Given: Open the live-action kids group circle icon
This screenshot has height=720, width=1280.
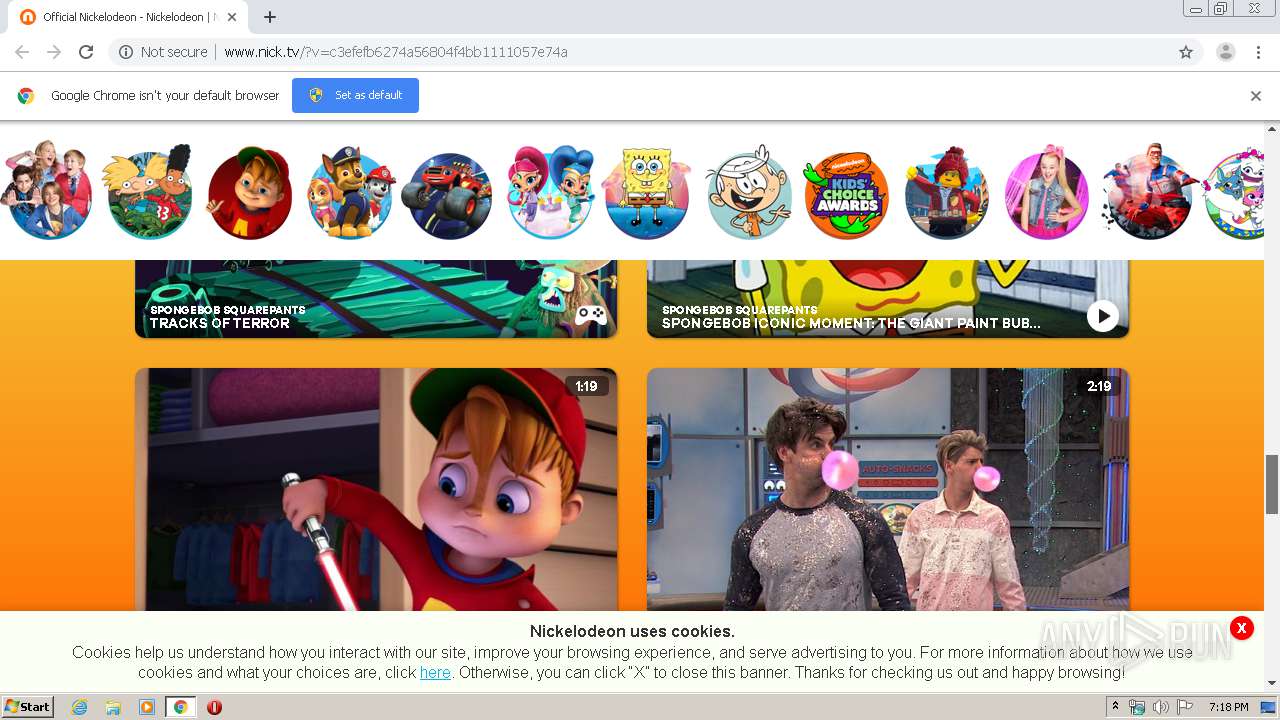Looking at the screenshot, I should (x=47, y=192).
